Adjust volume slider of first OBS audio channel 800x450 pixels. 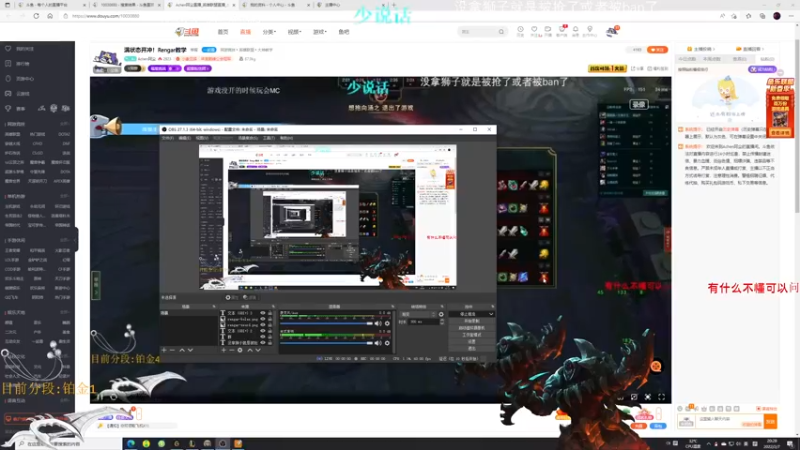coord(327,323)
